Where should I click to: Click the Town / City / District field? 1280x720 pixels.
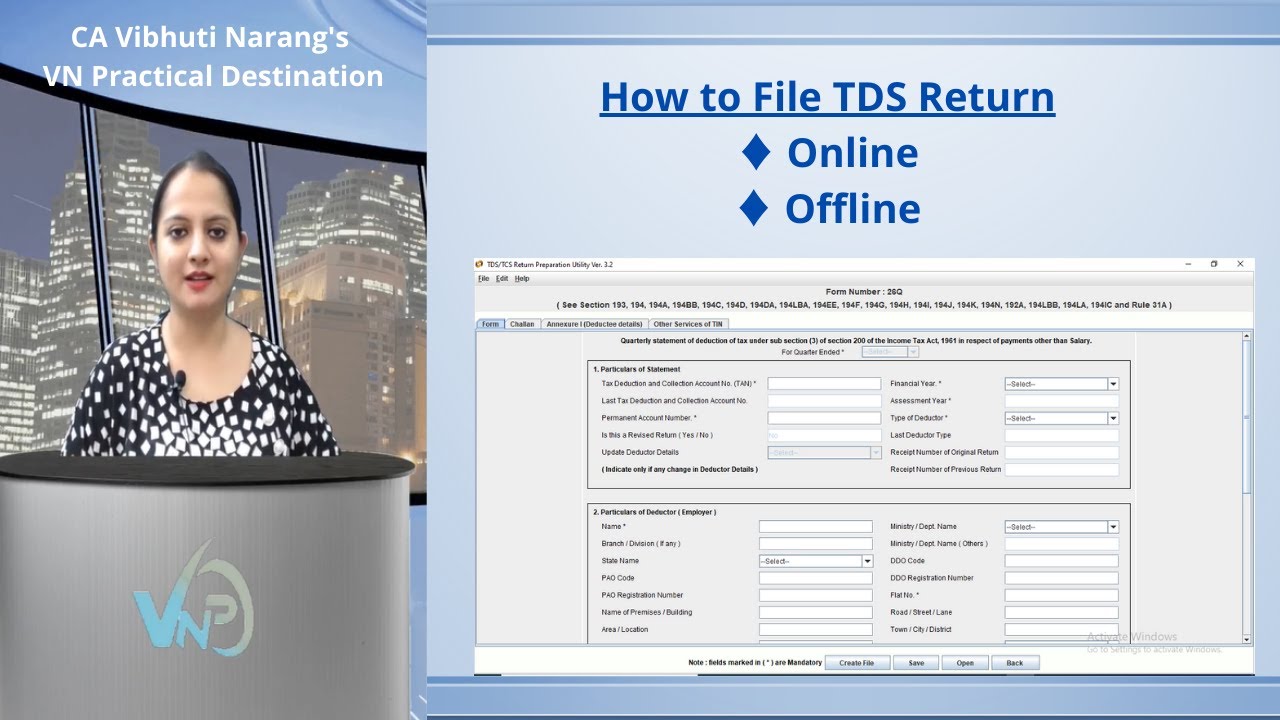[1061, 630]
